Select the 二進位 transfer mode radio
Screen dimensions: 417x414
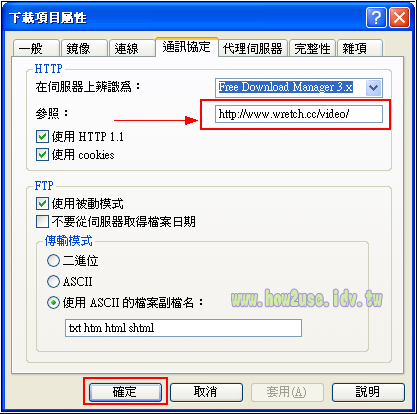(x=53, y=261)
